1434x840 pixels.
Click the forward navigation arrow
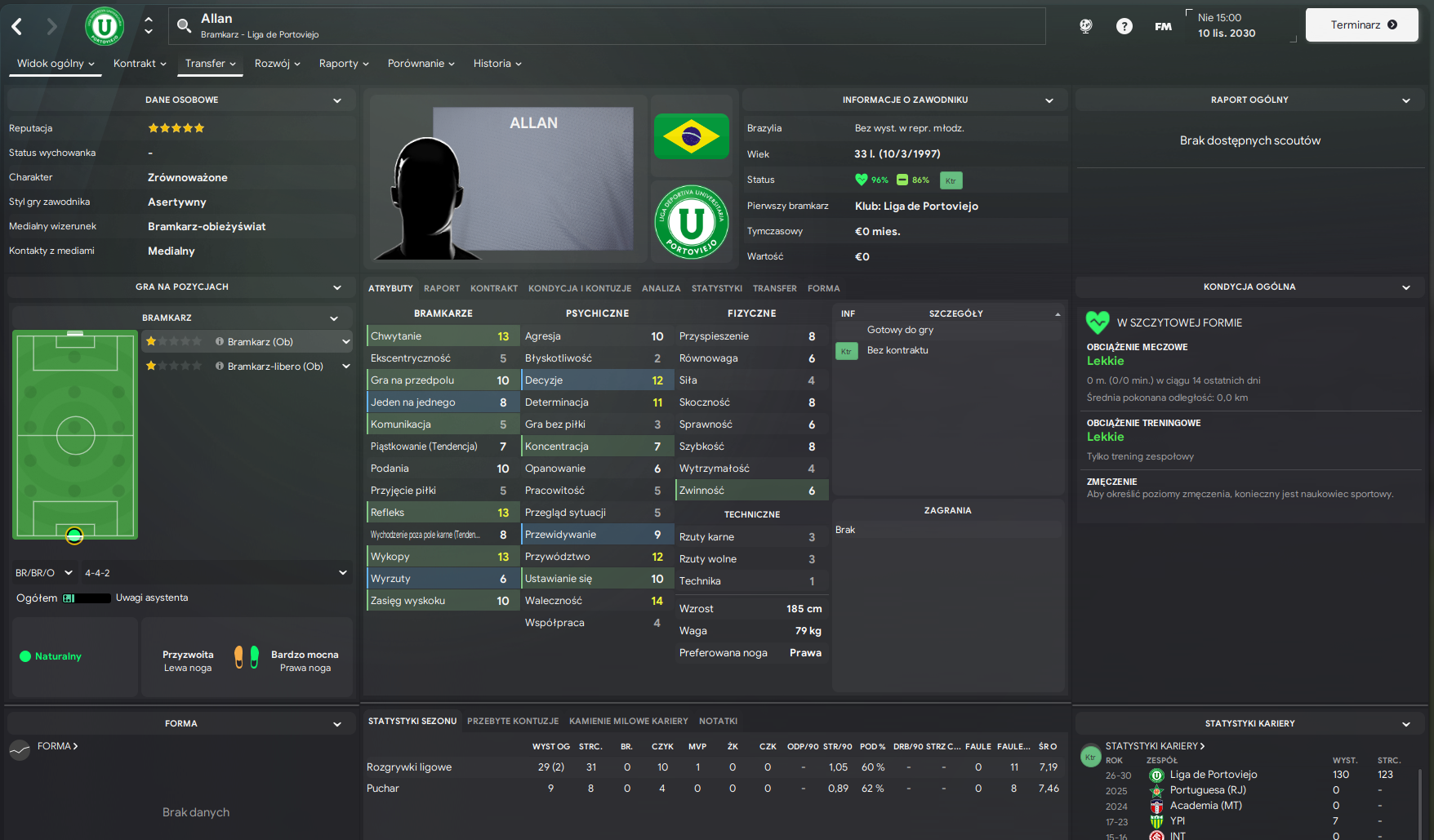click(x=51, y=26)
